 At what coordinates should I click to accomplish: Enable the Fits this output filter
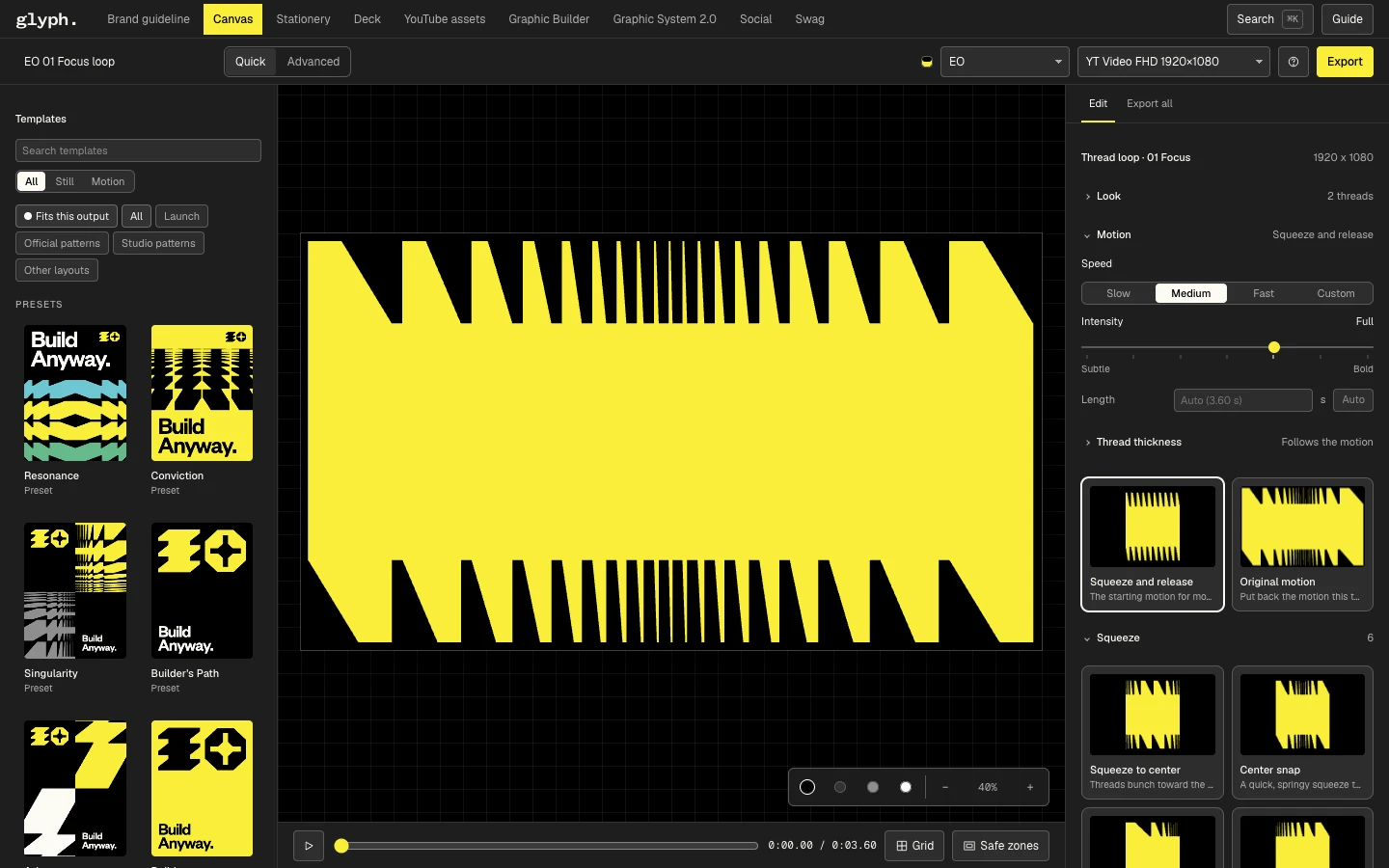coord(67,216)
